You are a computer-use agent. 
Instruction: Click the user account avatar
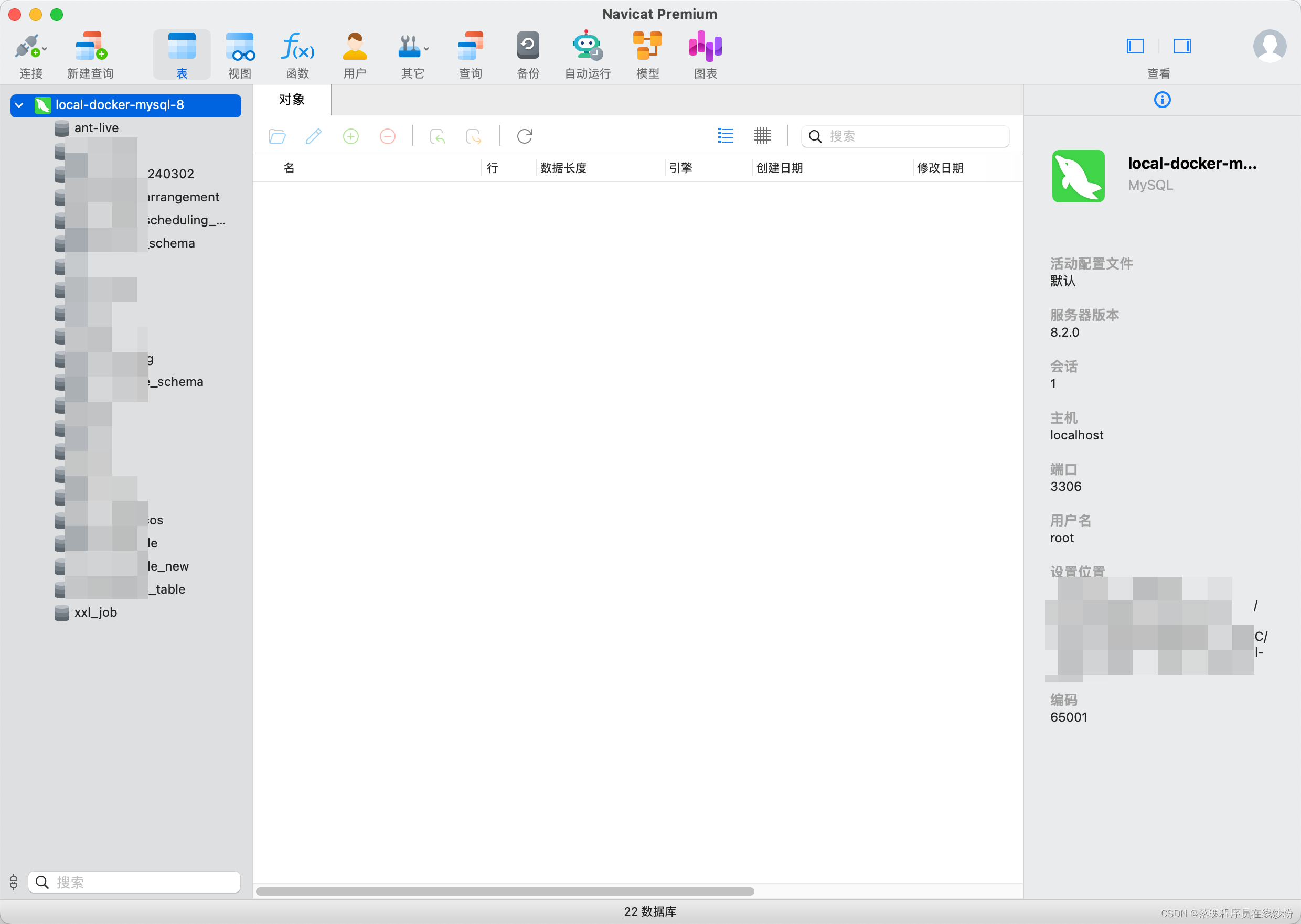1270,46
